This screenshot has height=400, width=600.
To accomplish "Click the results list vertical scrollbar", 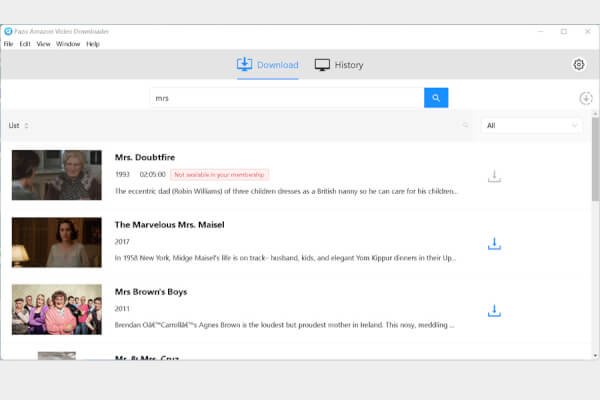I will pos(595,159).
